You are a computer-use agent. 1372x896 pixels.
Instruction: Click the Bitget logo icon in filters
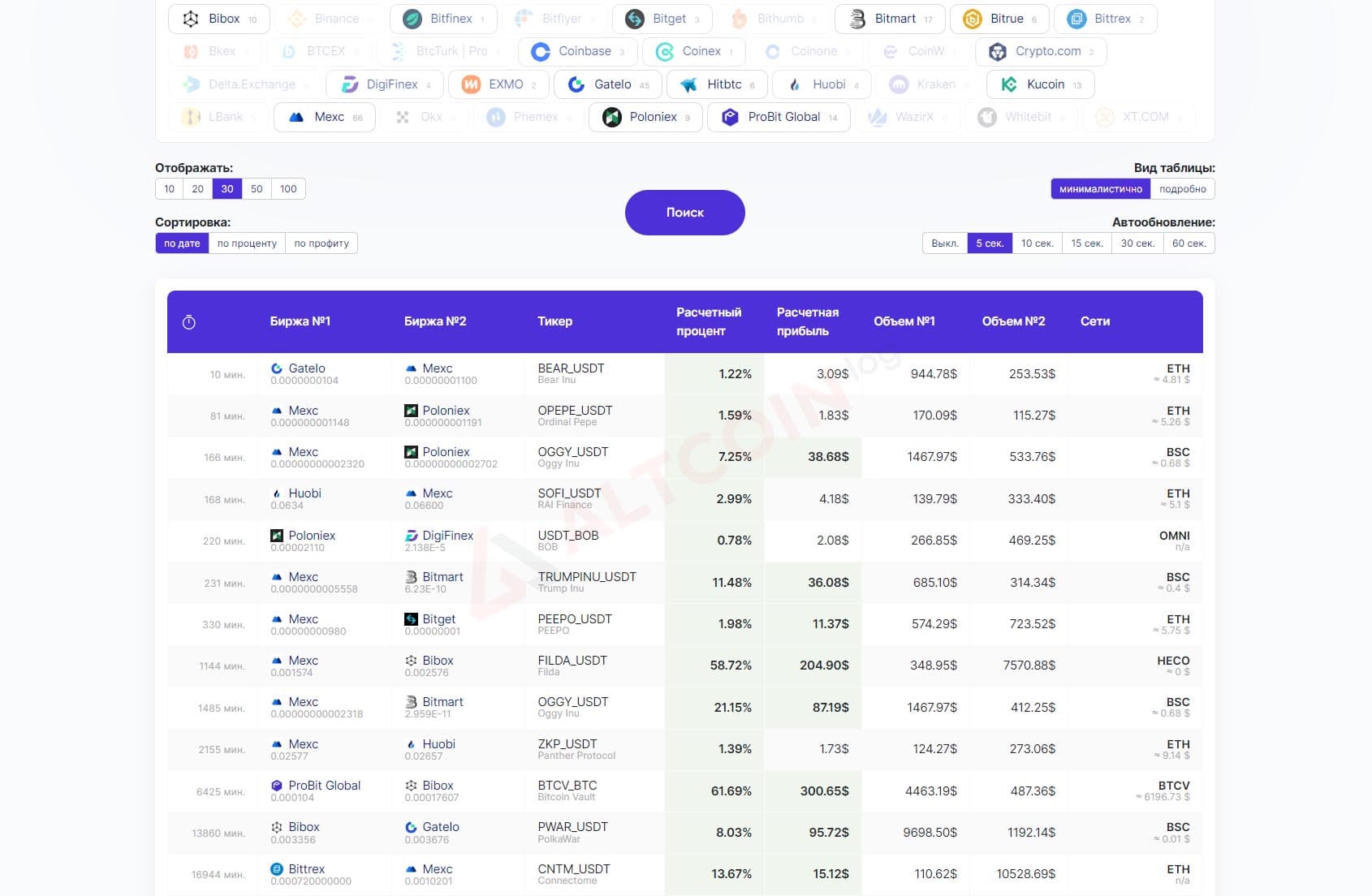pyautogui.click(x=635, y=19)
